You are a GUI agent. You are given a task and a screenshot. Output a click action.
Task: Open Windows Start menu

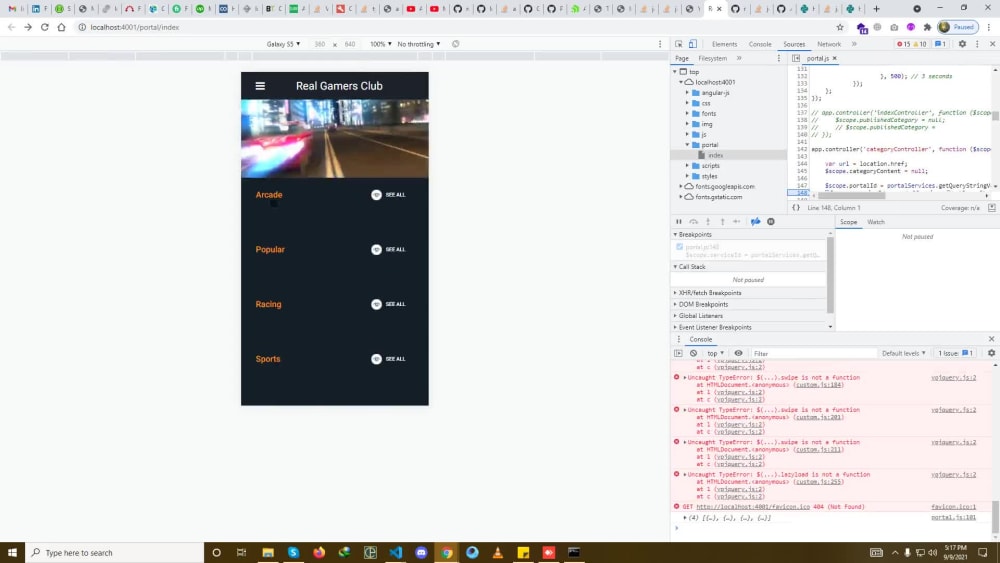(12, 553)
